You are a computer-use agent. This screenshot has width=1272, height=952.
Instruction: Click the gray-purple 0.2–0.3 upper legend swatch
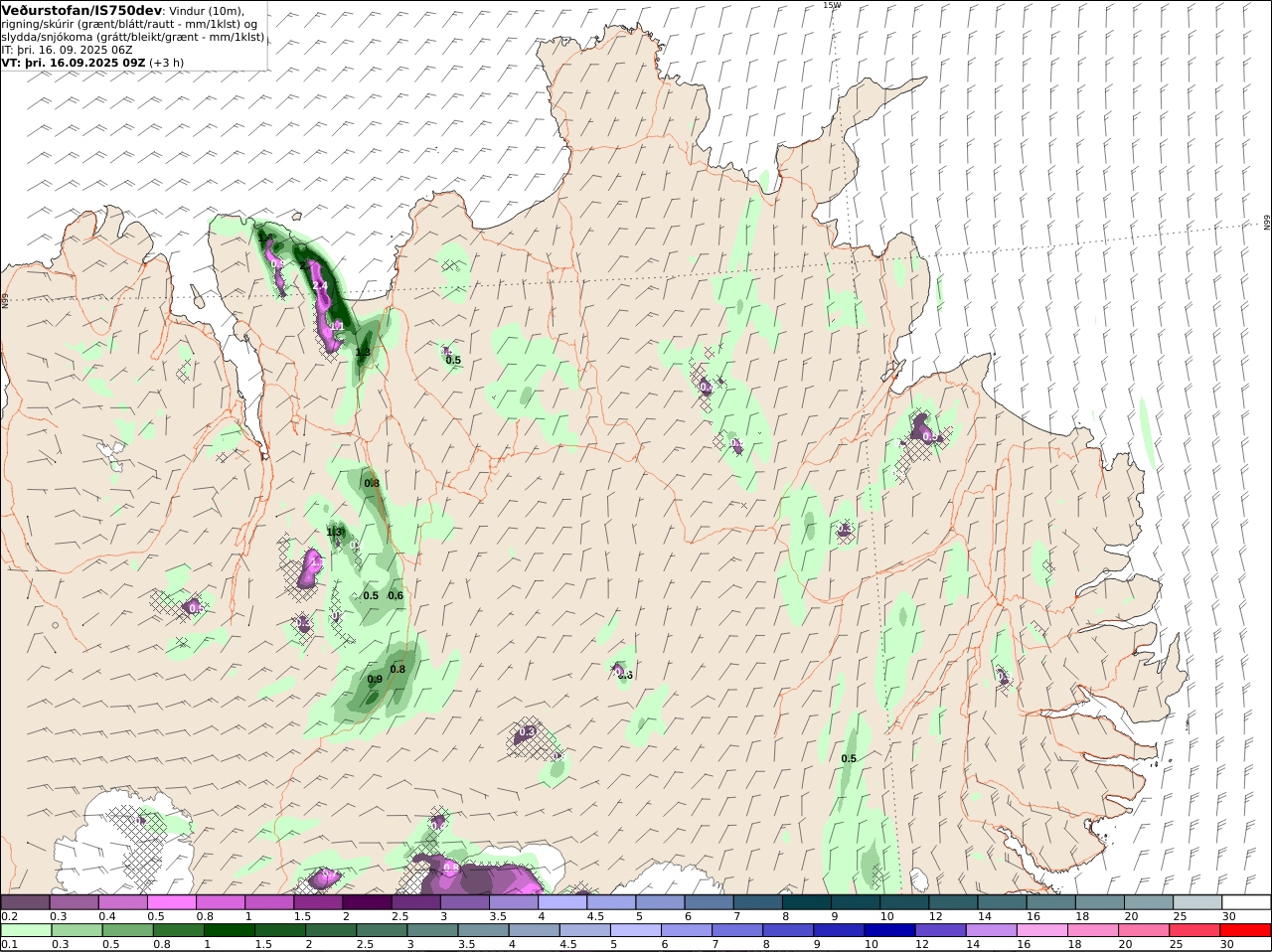(x=25, y=901)
